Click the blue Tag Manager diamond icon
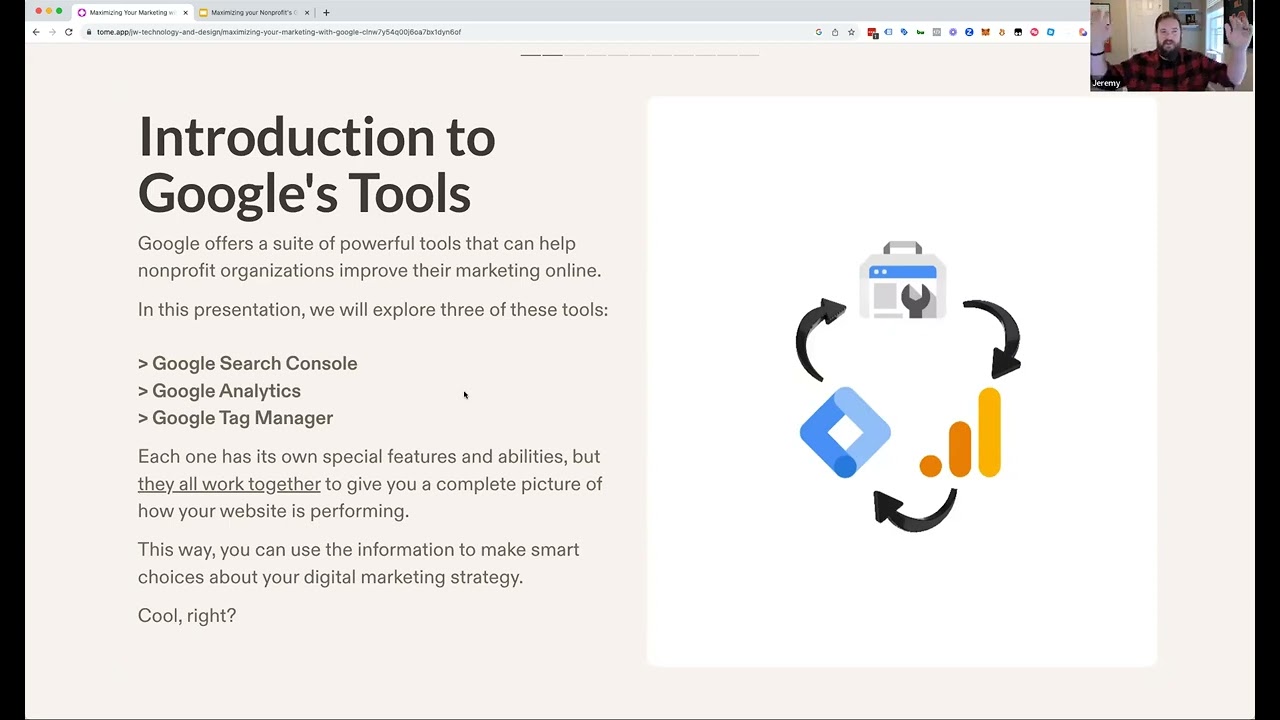The height and width of the screenshot is (720, 1280). (845, 432)
